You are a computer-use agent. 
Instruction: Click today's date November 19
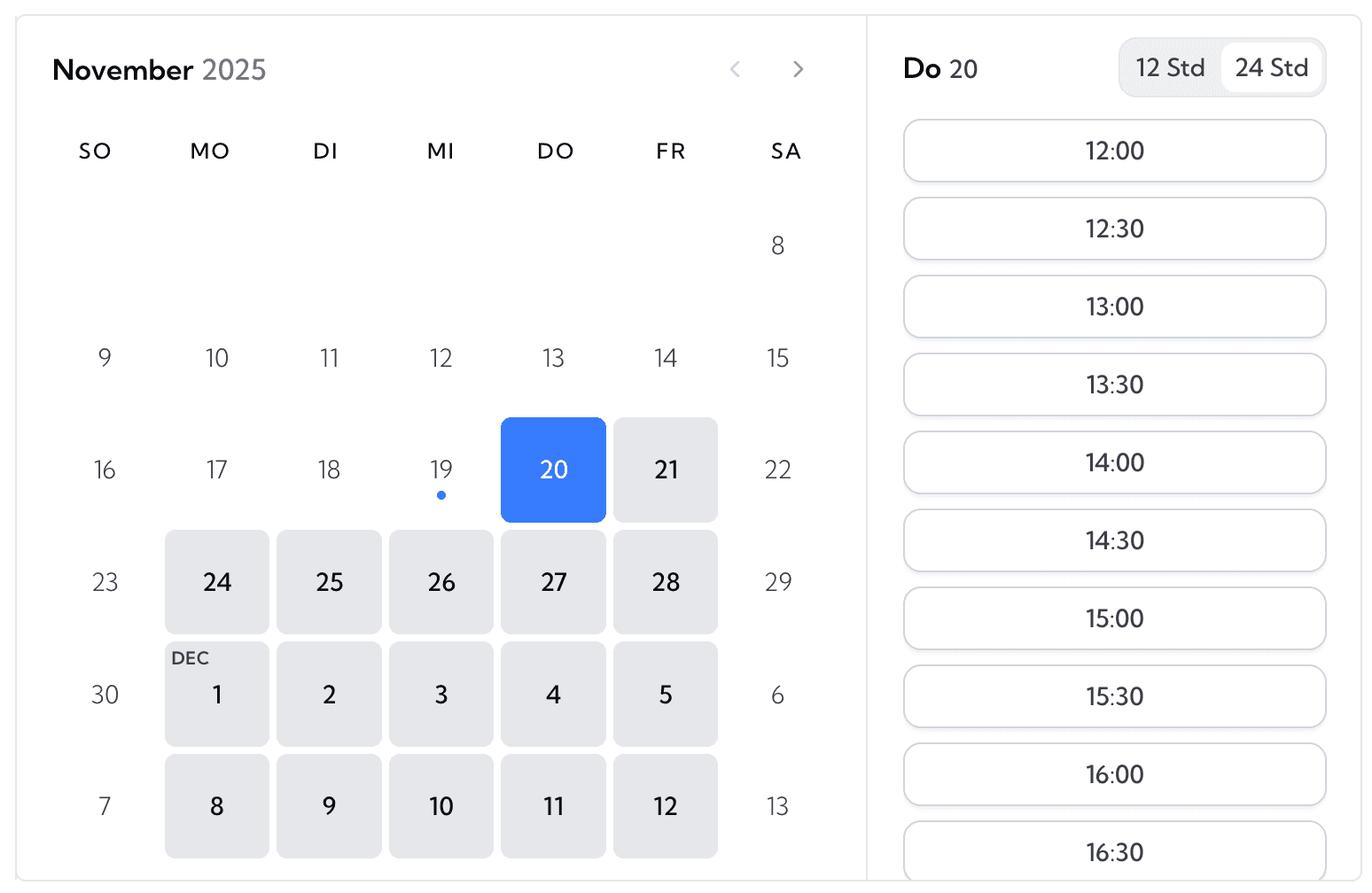pyautogui.click(x=441, y=470)
